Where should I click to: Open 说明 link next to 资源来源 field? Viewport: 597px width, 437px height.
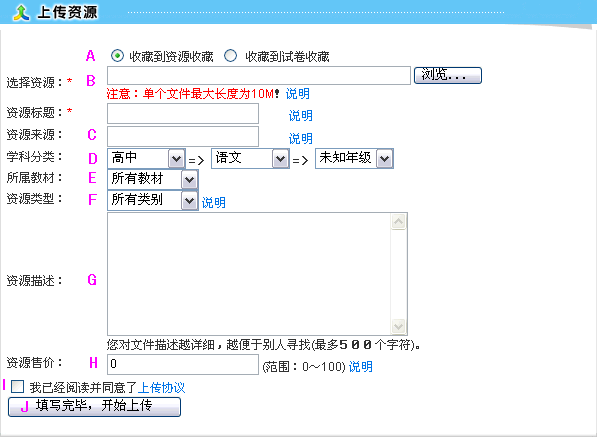300,139
